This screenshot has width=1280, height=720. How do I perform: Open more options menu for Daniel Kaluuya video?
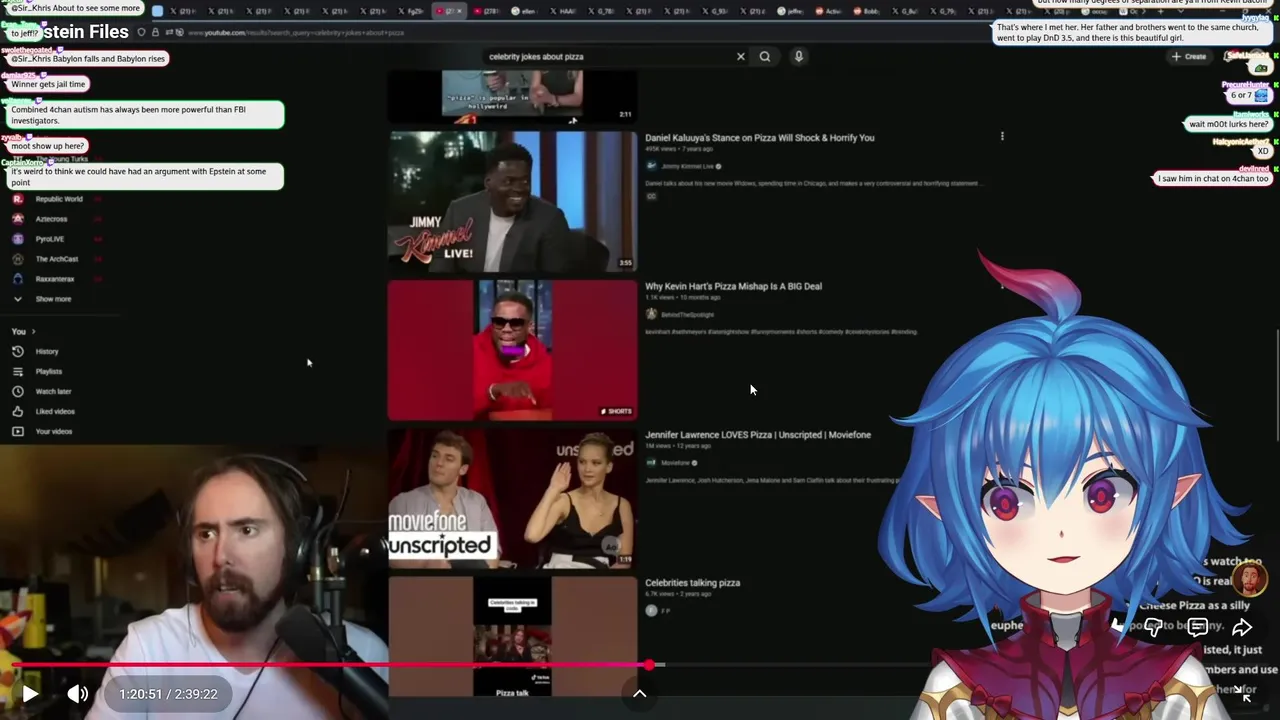click(1002, 137)
